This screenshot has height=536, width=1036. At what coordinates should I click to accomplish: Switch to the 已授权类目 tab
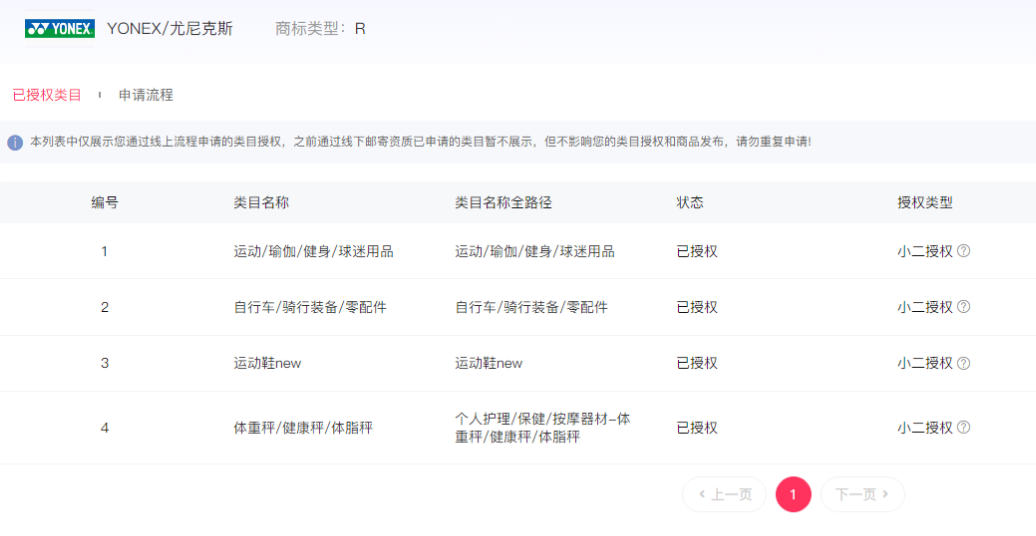pyautogui.click(x=47, y=95)
